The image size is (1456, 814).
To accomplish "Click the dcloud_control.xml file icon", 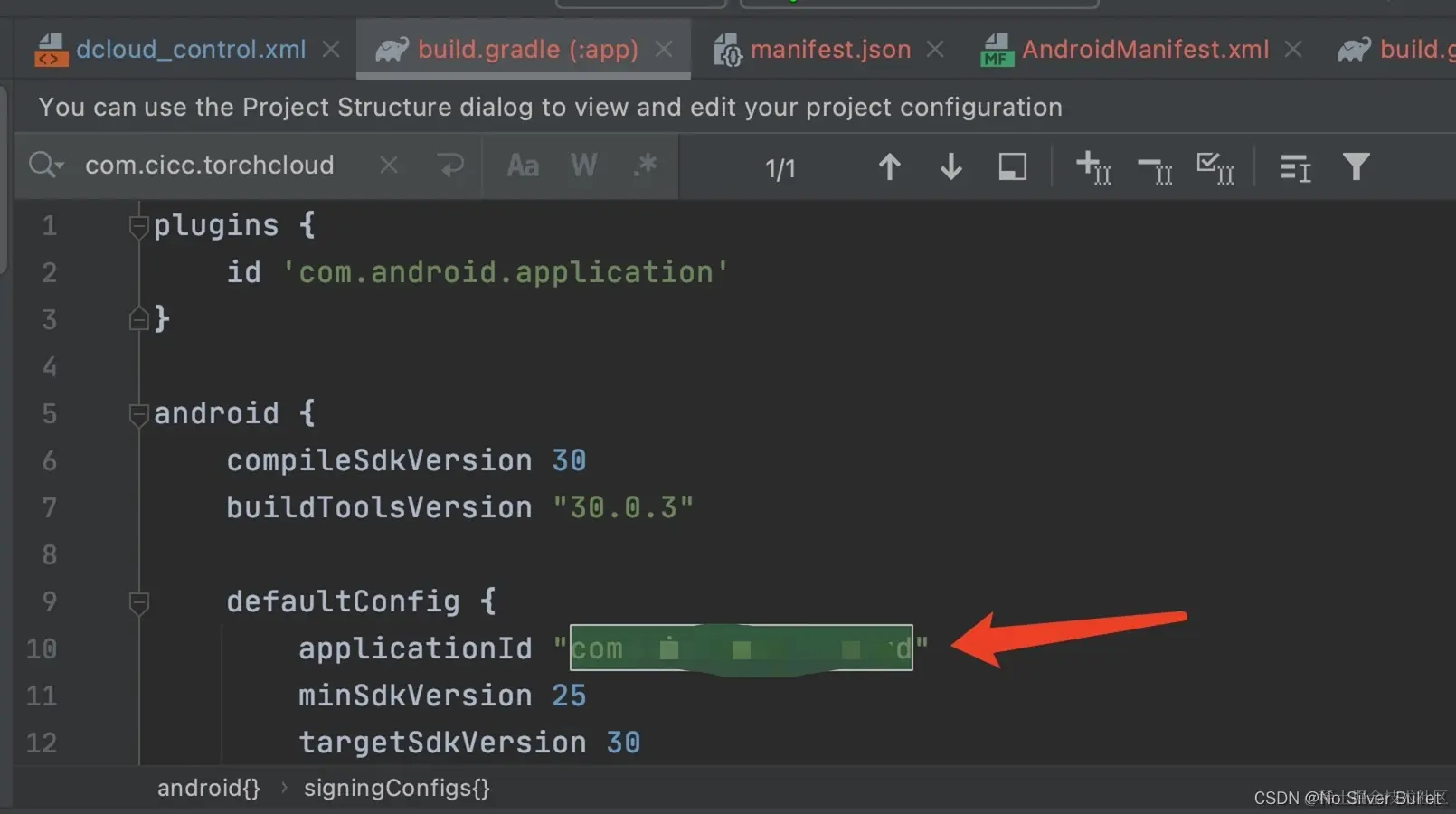I will pyautogui.click(x=52, y=50).
